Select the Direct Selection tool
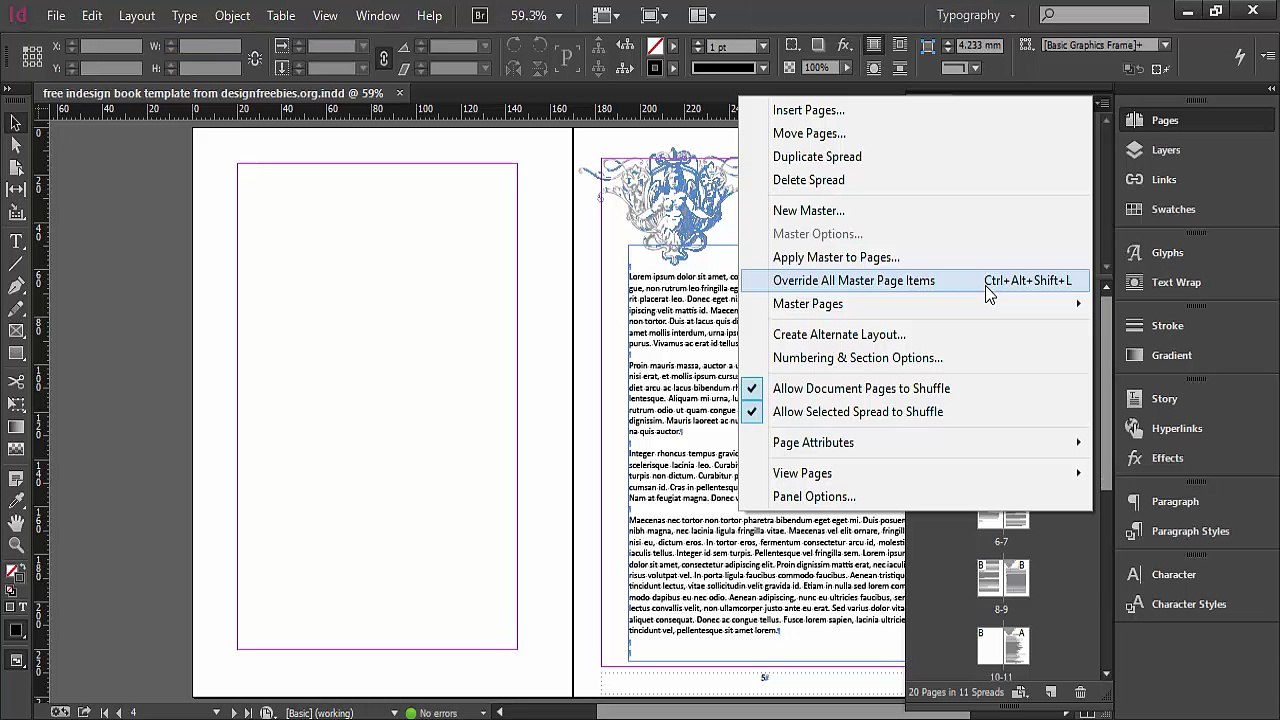 point(16,145)
